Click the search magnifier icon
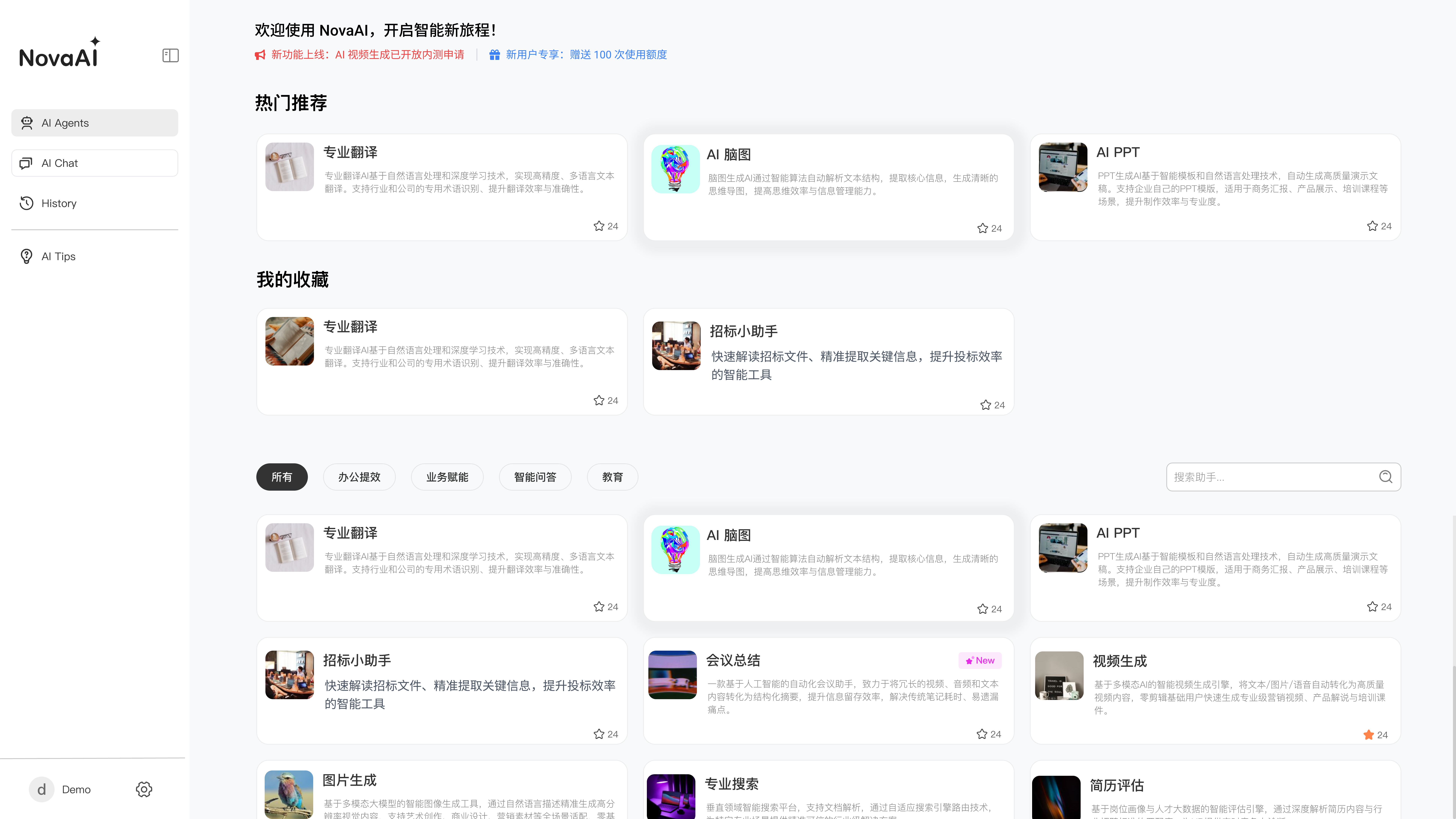The height and width of the screenshot is (819, 1456). (1386, 477)
